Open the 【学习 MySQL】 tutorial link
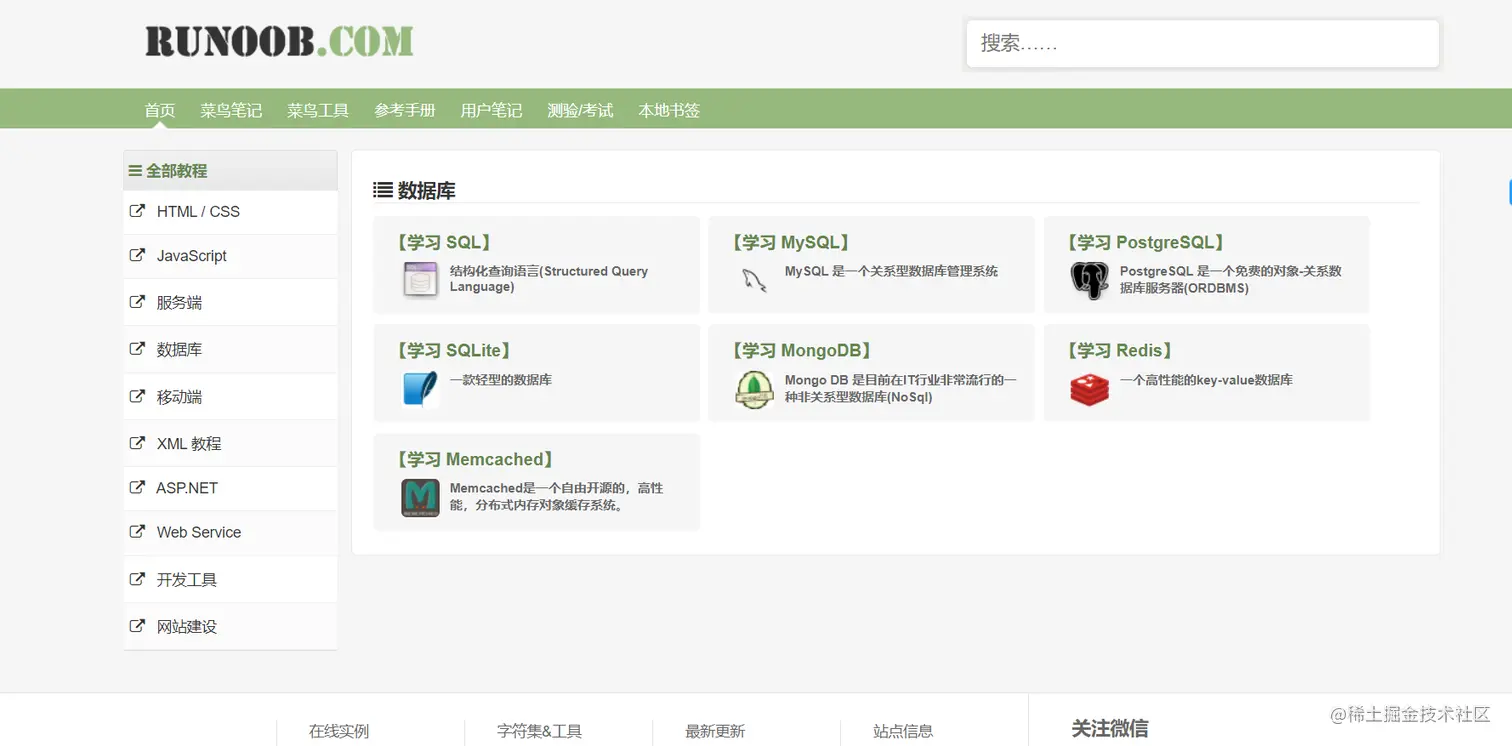Screen dimensions: 1512x746 point(789,242)
